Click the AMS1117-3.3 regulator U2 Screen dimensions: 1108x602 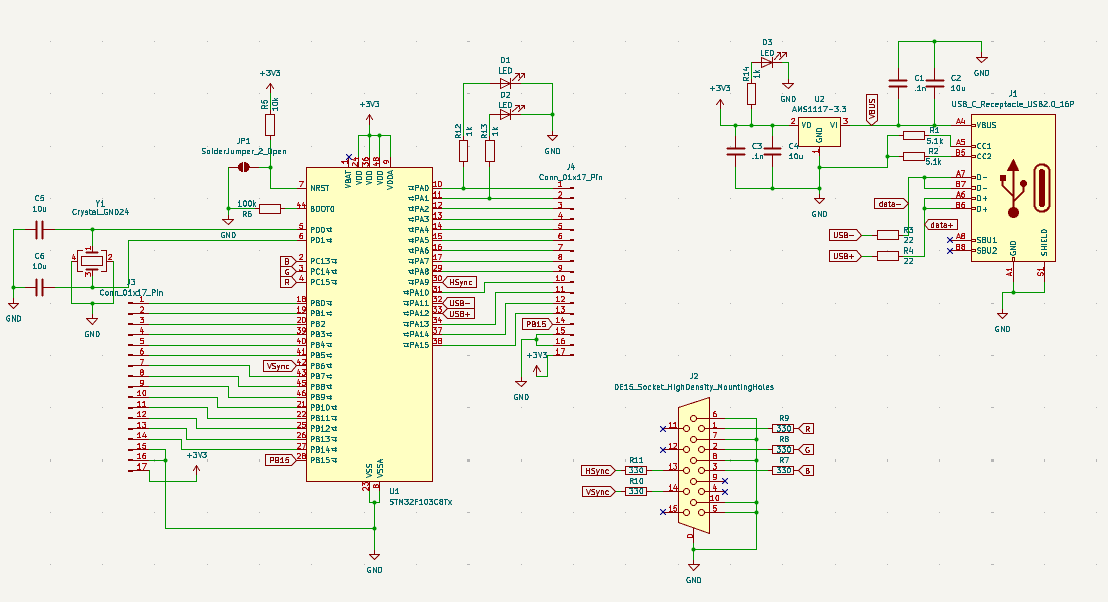(x=819, y=131)
